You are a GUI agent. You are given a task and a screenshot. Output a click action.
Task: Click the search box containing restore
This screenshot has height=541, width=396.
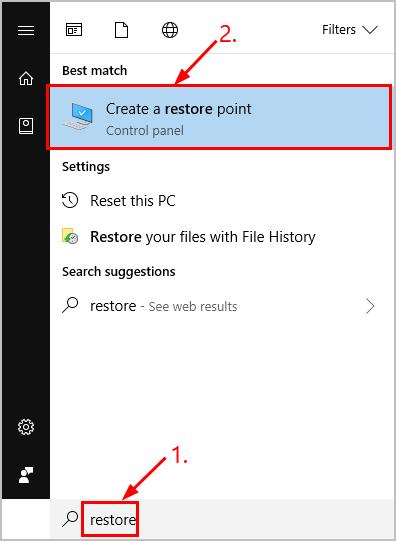click(222, 519)
